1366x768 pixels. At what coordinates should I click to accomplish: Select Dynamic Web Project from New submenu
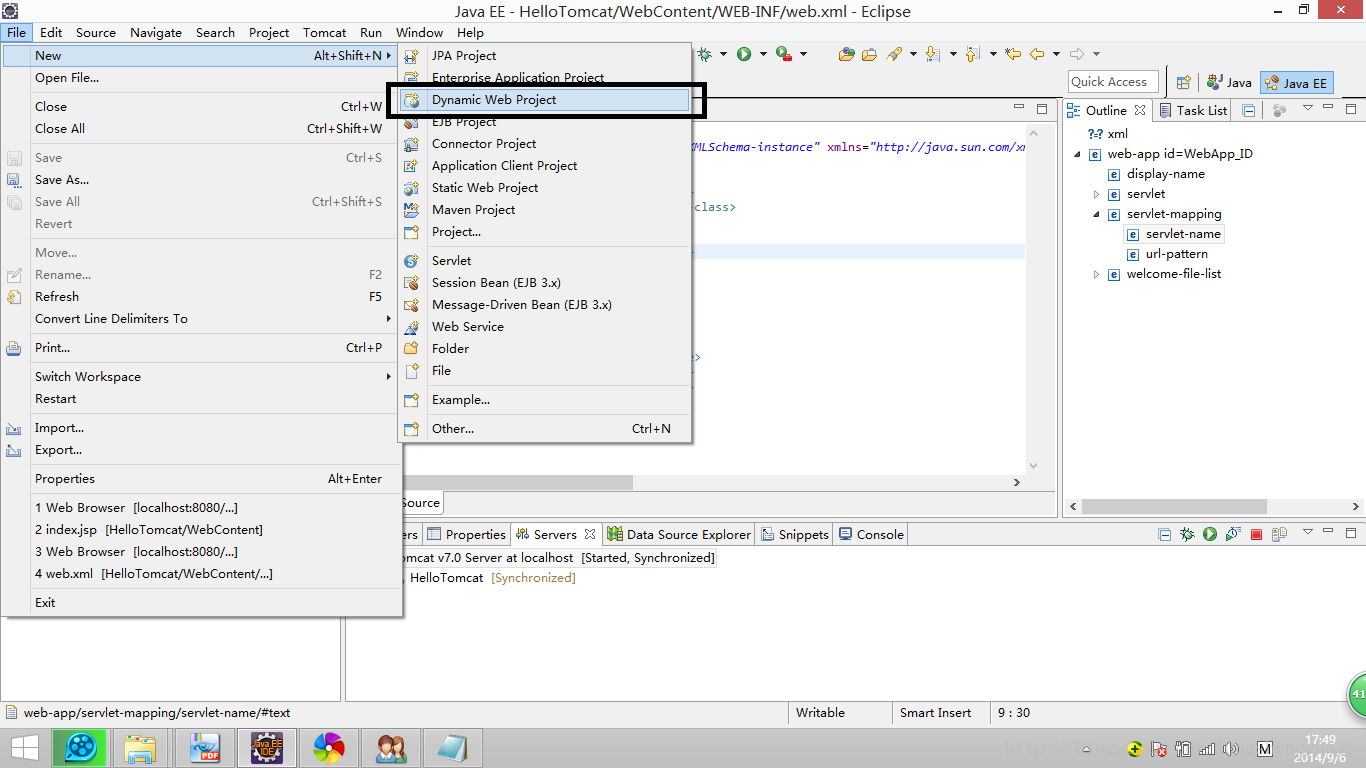(545, 100)
